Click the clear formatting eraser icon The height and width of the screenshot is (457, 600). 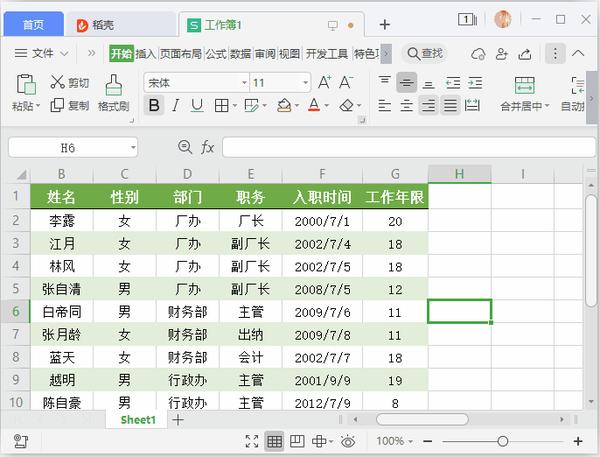click(347, 105)
